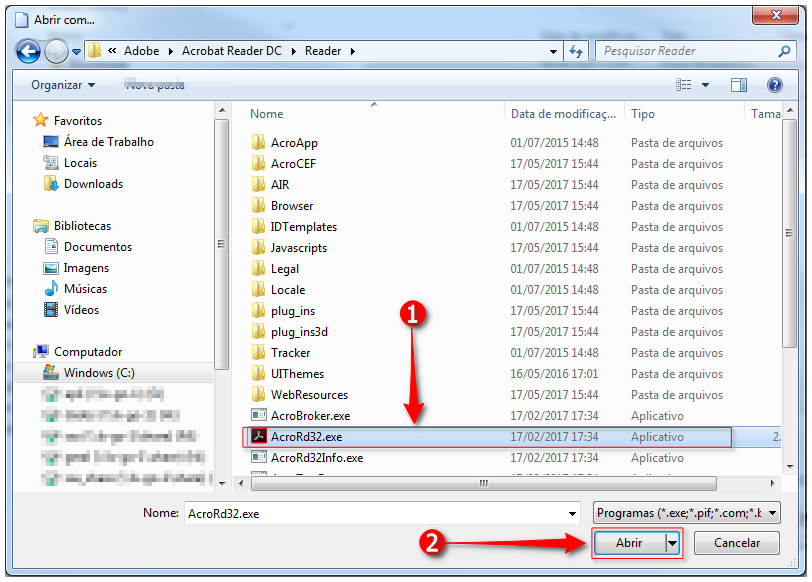Click the Cancelar button
Image resolution: width=812 pixels, height=582 pixels.
[x=737, y=543]
